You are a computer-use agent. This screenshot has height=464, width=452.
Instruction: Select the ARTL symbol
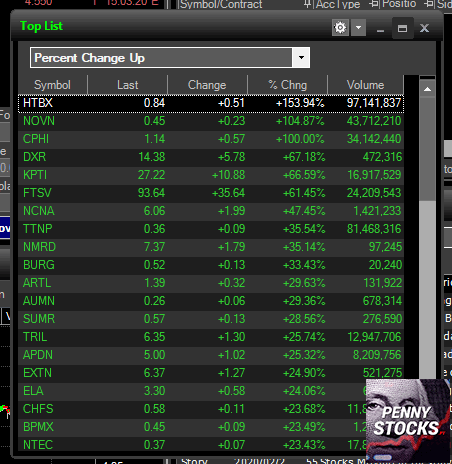click(37, 283)
